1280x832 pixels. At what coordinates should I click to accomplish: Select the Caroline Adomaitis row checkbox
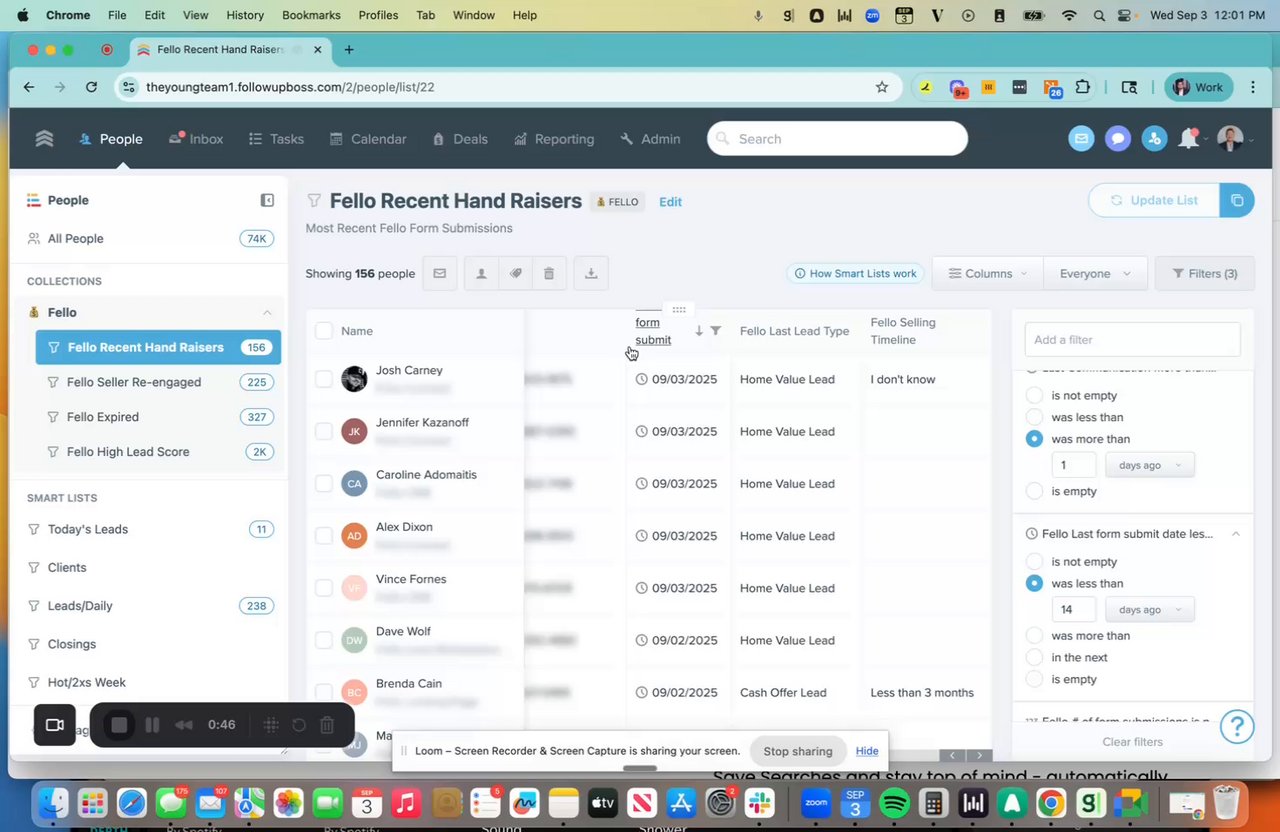click(x=324, y=483)
